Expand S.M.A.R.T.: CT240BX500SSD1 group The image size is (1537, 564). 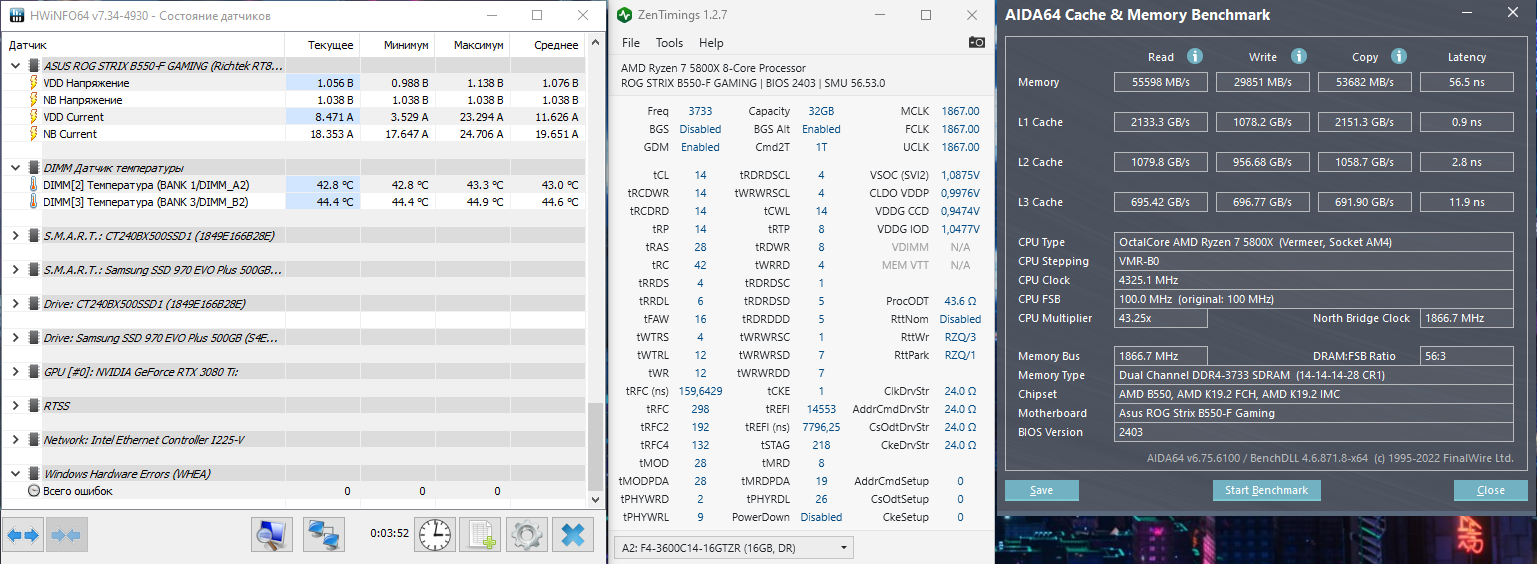(x=14, y=236)
